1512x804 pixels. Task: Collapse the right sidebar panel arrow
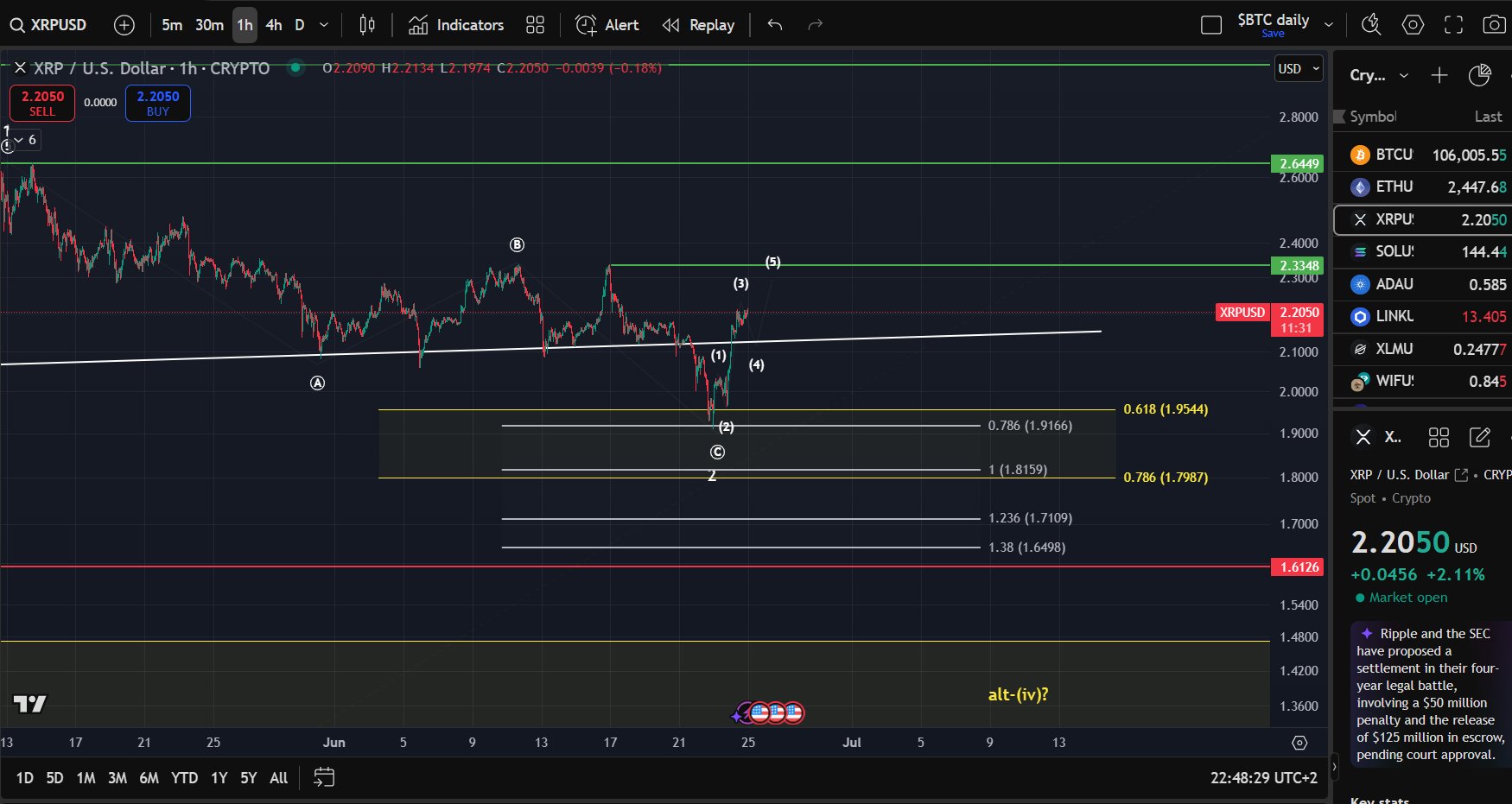click(1335, 766)
